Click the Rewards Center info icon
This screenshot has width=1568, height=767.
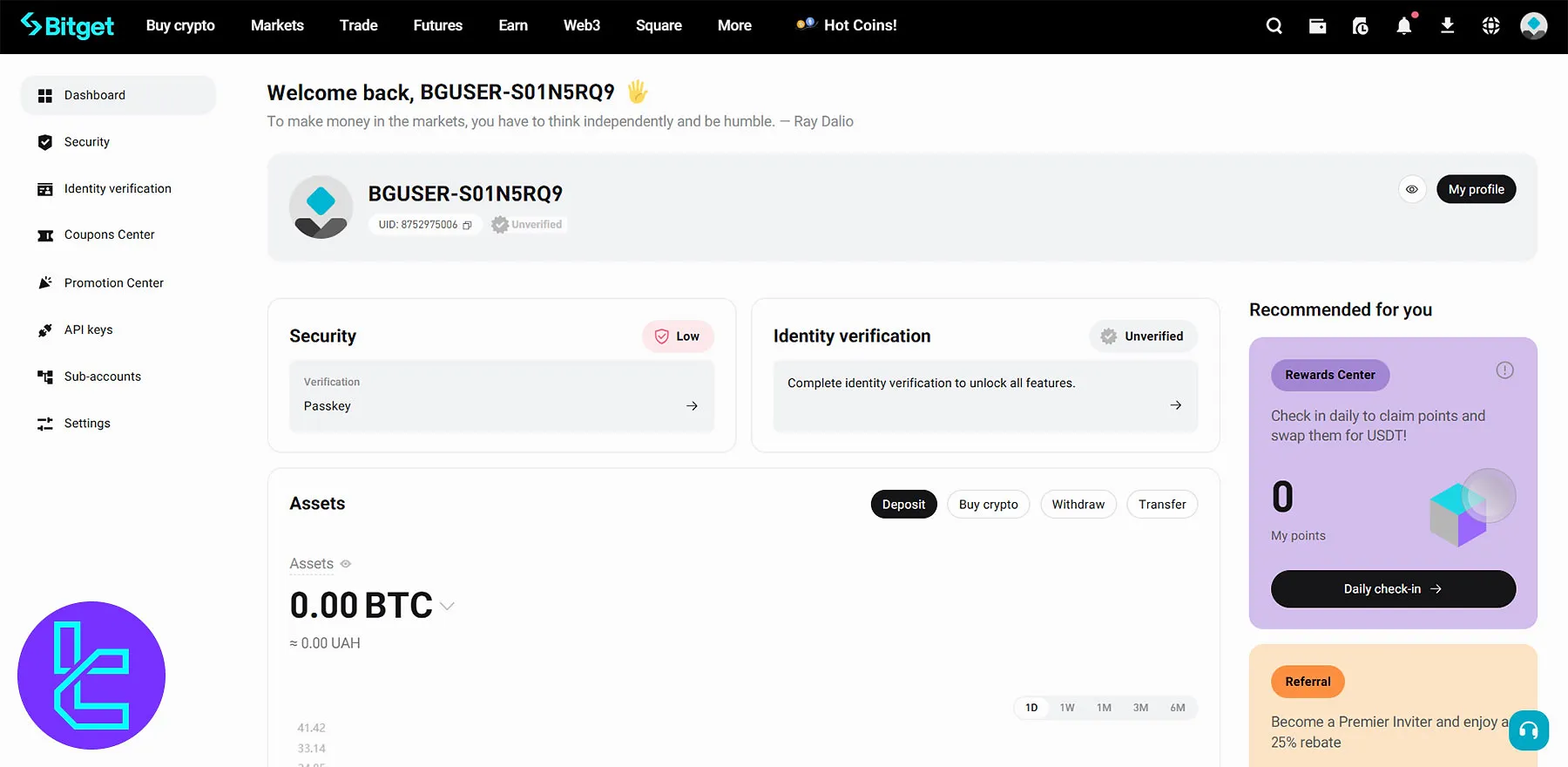tap(1504, 370)
